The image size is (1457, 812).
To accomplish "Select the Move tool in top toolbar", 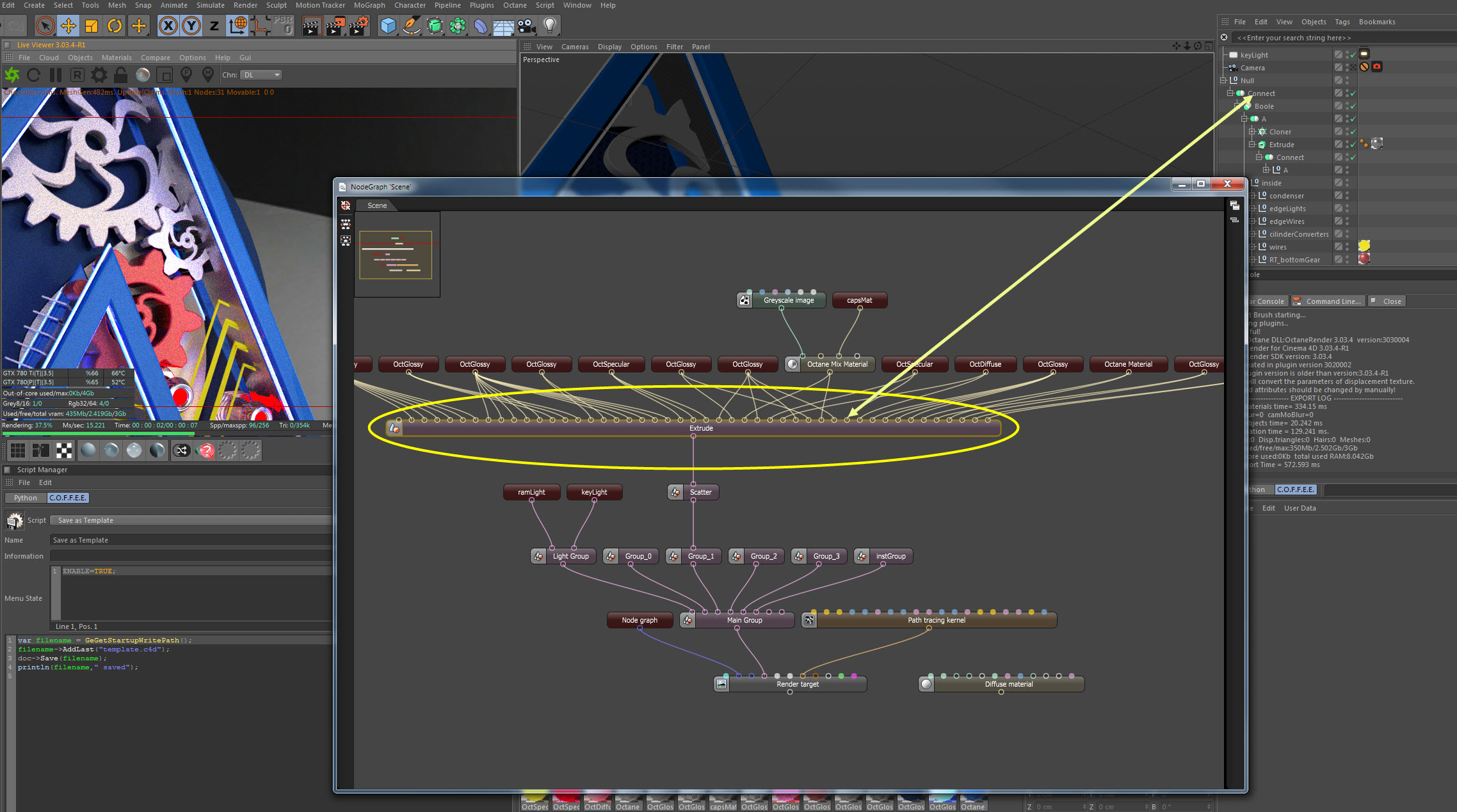I will (68, 26).
